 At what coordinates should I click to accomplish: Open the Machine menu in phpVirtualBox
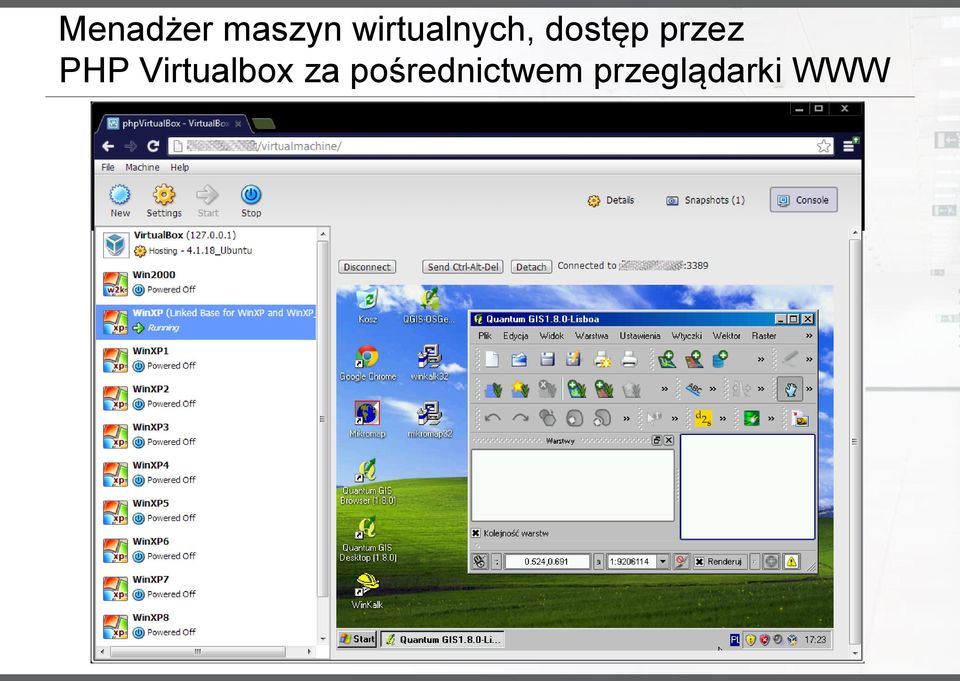coord(142,167)
